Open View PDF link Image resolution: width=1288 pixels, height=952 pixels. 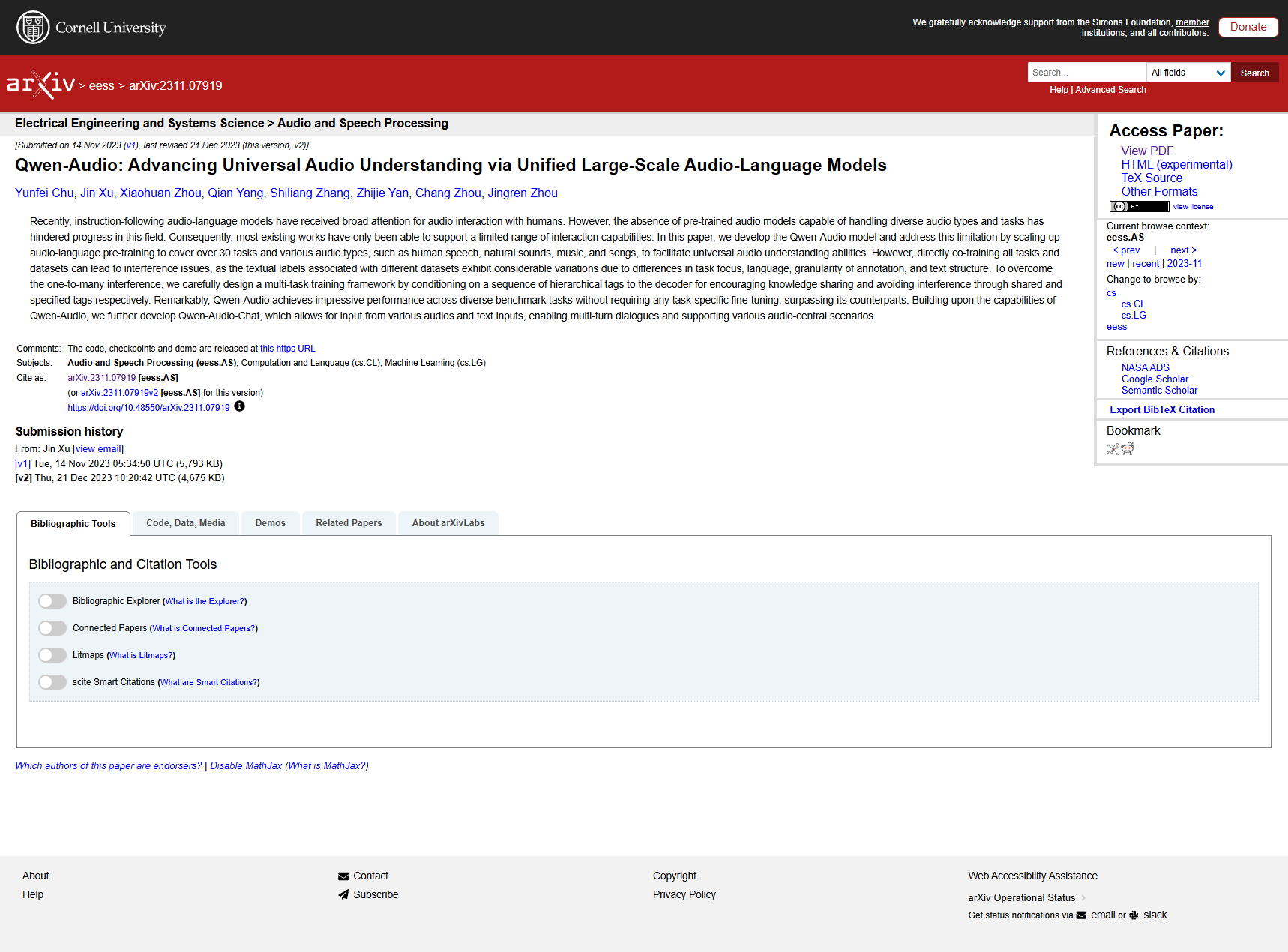click(x=1147, y=151)
